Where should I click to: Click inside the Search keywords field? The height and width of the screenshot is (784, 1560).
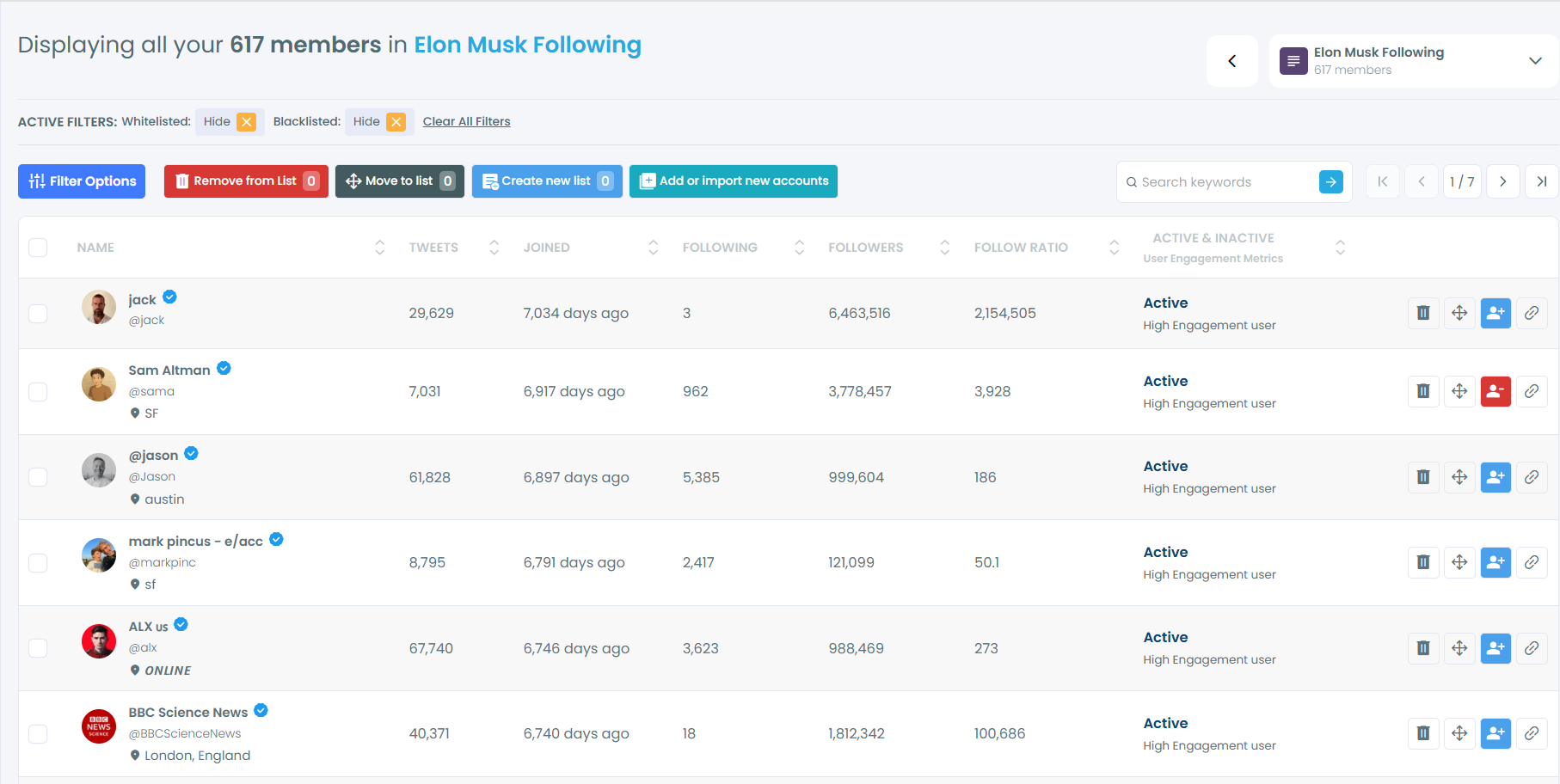(1221, 181)
